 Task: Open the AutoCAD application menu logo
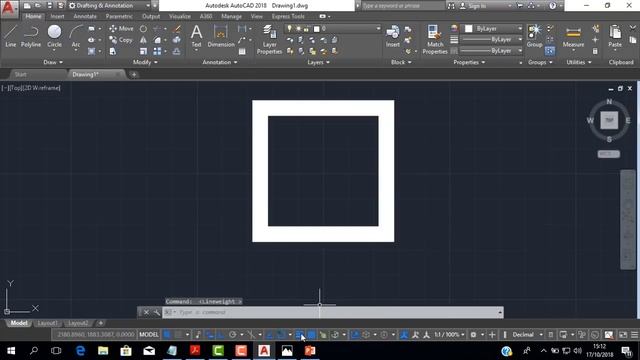(x=9, y=9)
